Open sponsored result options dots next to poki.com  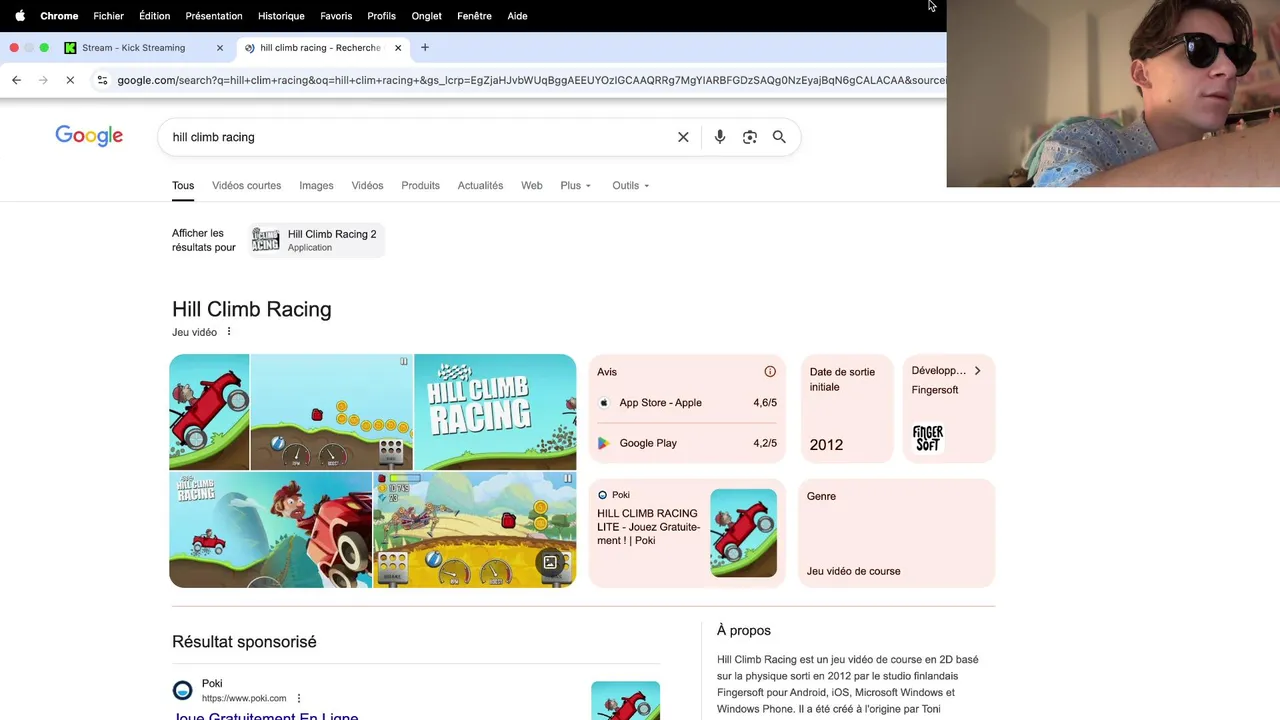coord(299,698)
